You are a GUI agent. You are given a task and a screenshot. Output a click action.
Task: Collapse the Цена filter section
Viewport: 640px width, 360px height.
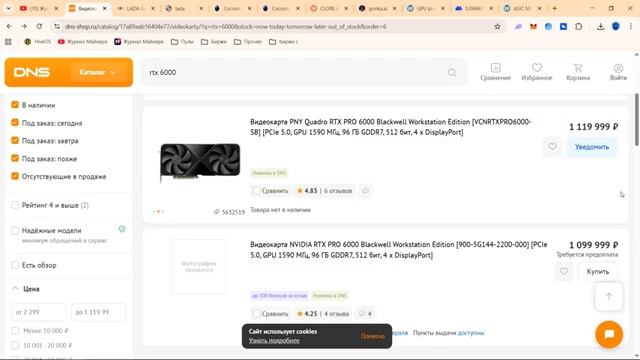[15, 289]
